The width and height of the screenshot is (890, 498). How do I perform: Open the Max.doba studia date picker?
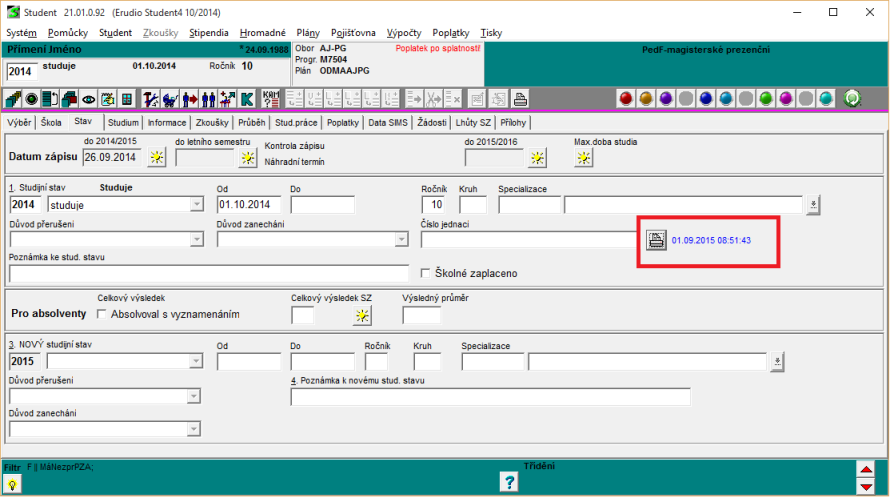click(x=584, y=157)
